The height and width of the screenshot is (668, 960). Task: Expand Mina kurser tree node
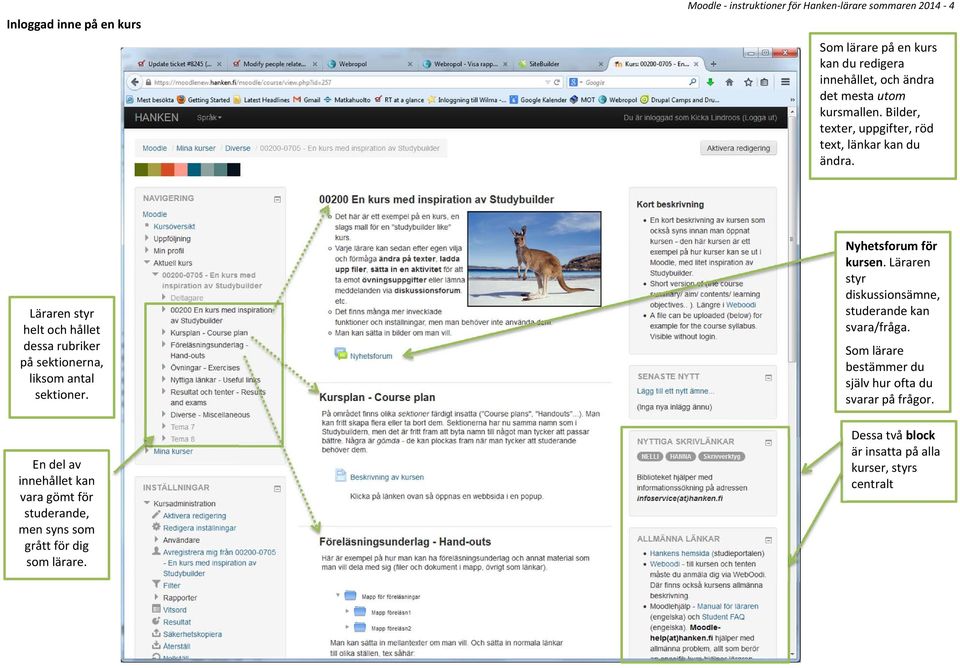coord(147,451)
